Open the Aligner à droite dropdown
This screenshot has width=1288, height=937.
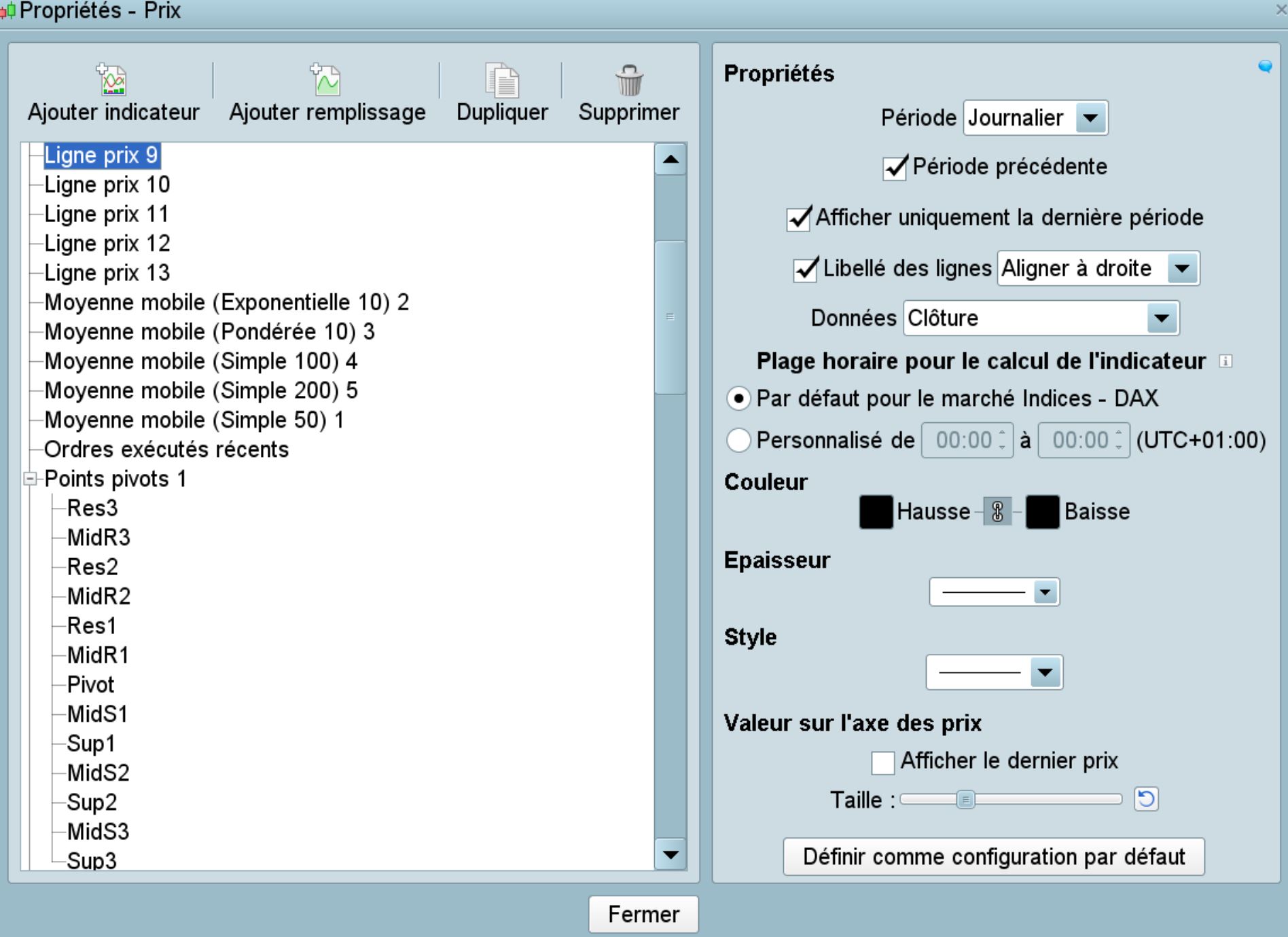tap(1098, 268)
